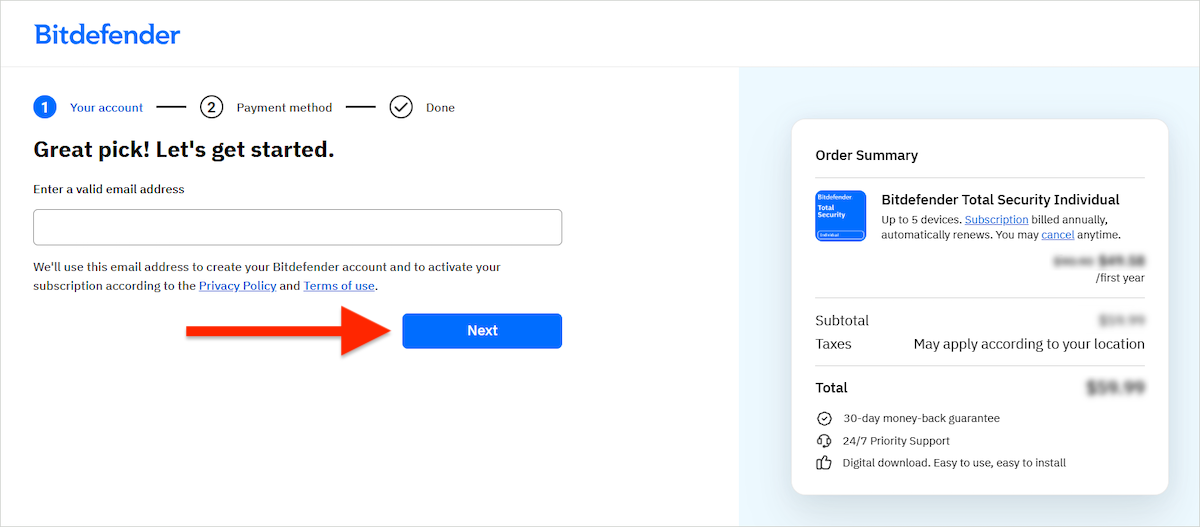Click the blurred Subtotal price value
Image resolution: width=1200 pixels, height=527 pixels.
pos(1121,320)
